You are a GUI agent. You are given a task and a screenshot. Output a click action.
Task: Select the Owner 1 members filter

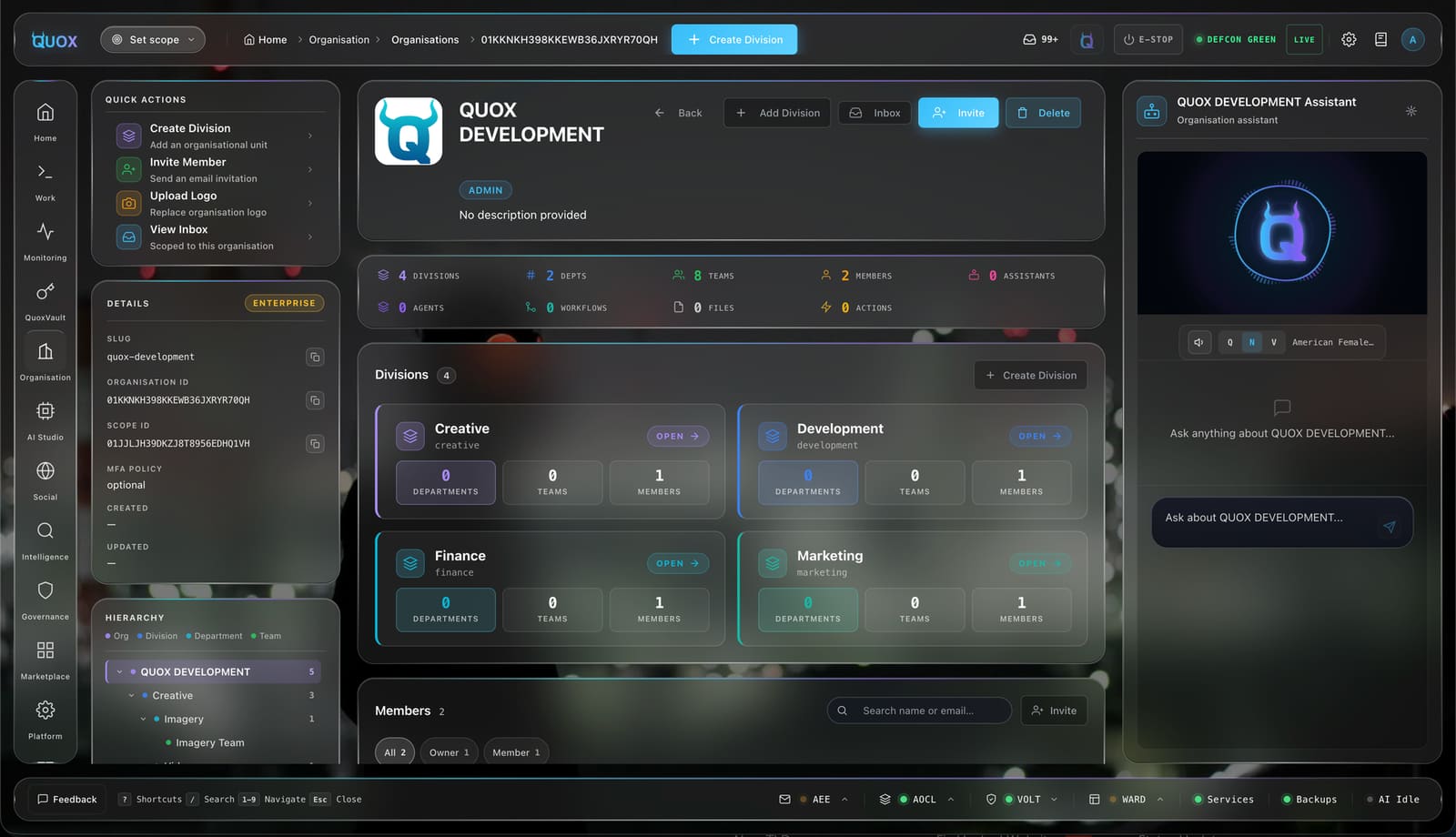pyautogui.click(x=450, y=752)
